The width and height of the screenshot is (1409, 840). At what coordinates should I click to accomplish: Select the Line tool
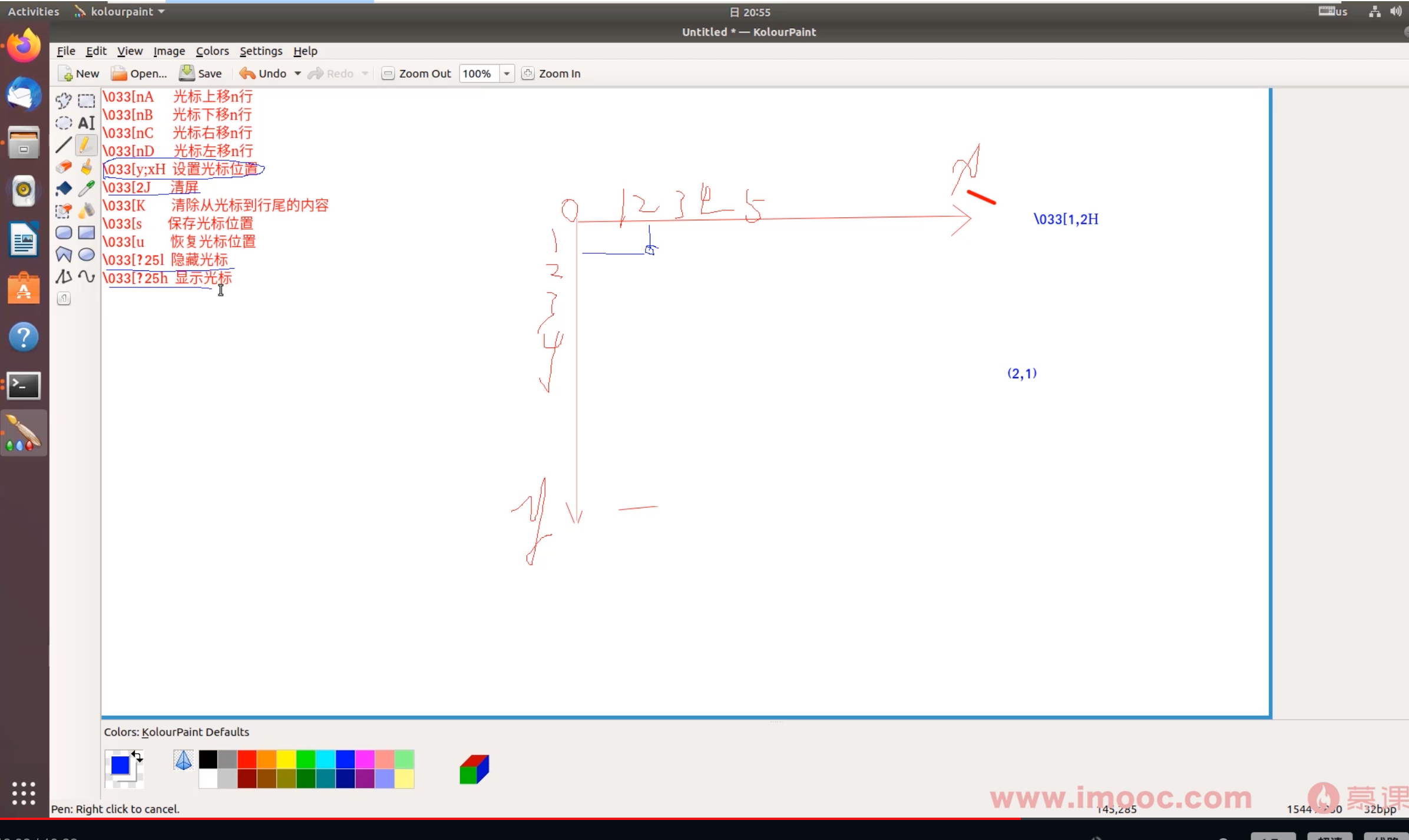coord(64,145)
